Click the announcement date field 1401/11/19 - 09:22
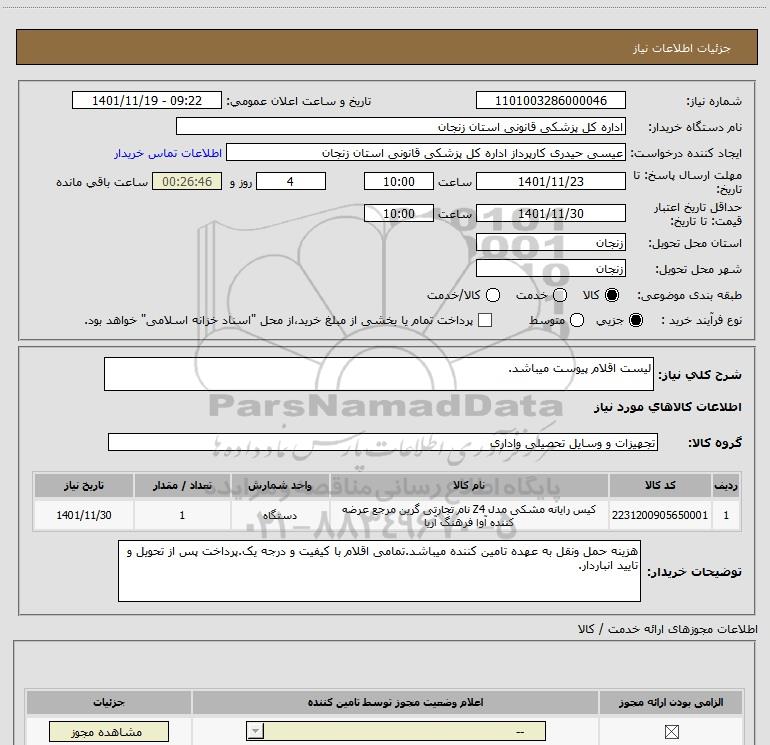The width and height of the screenshot is (770, 745). (147, 100)
